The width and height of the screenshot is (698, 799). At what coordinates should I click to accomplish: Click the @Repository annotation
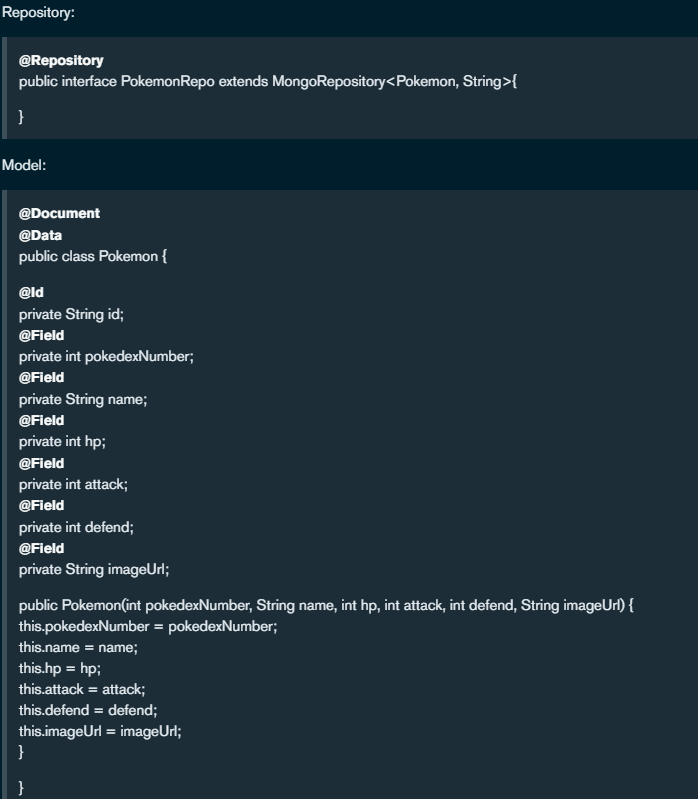point(62,62)
